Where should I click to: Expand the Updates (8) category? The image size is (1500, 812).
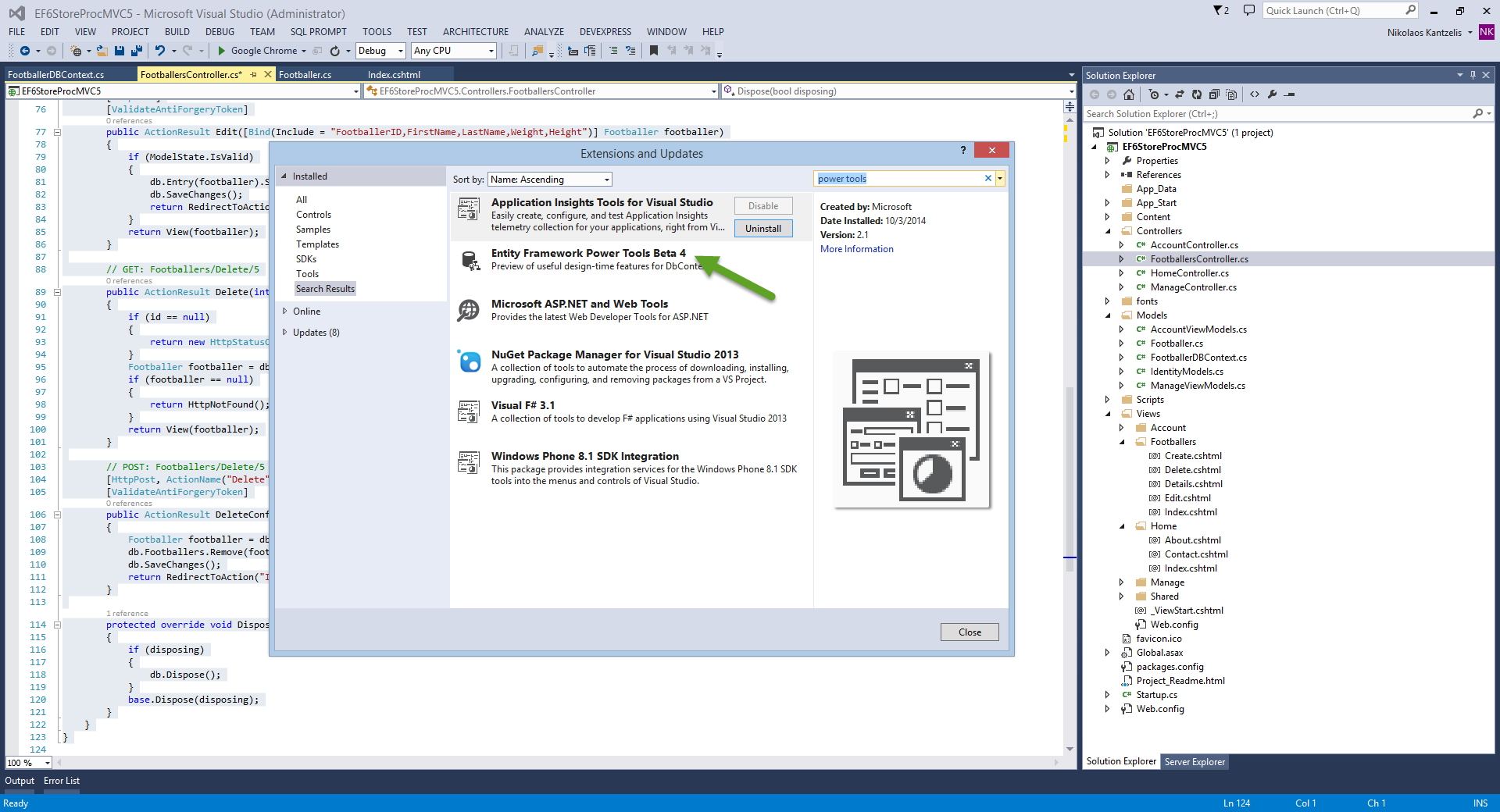point(285,333)
